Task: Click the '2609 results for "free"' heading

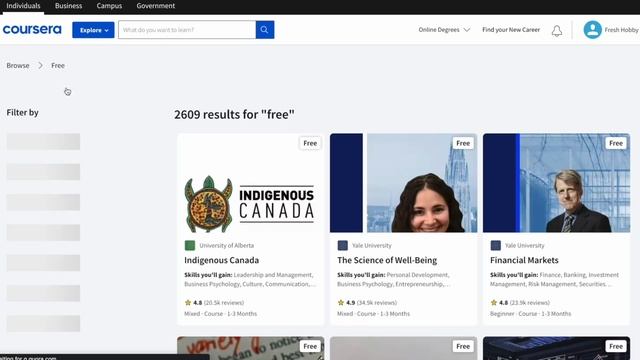Action: (x=234, y=114)
